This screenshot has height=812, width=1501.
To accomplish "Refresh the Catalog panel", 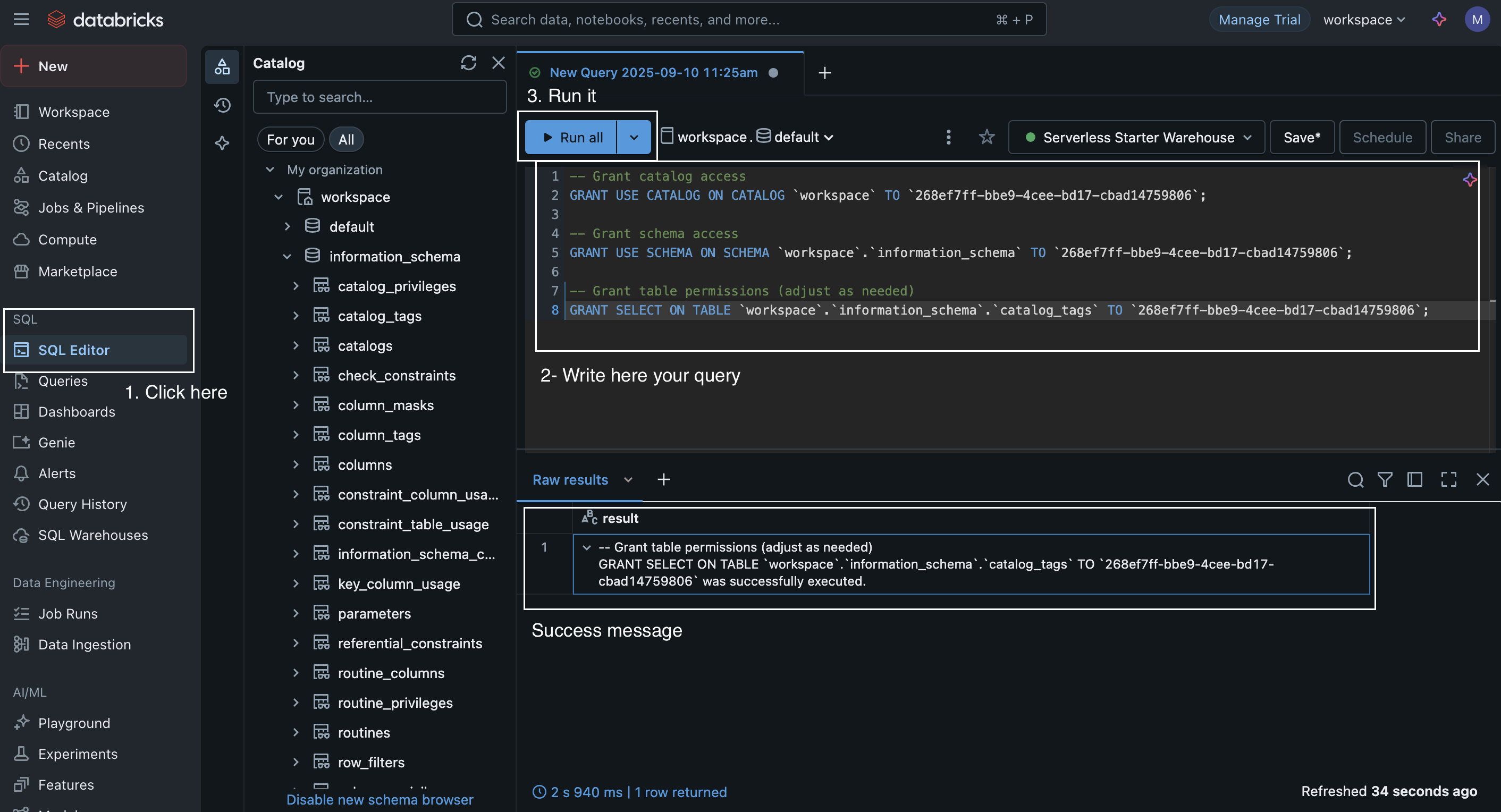I will pyautogui.click(x=468, y=62).
